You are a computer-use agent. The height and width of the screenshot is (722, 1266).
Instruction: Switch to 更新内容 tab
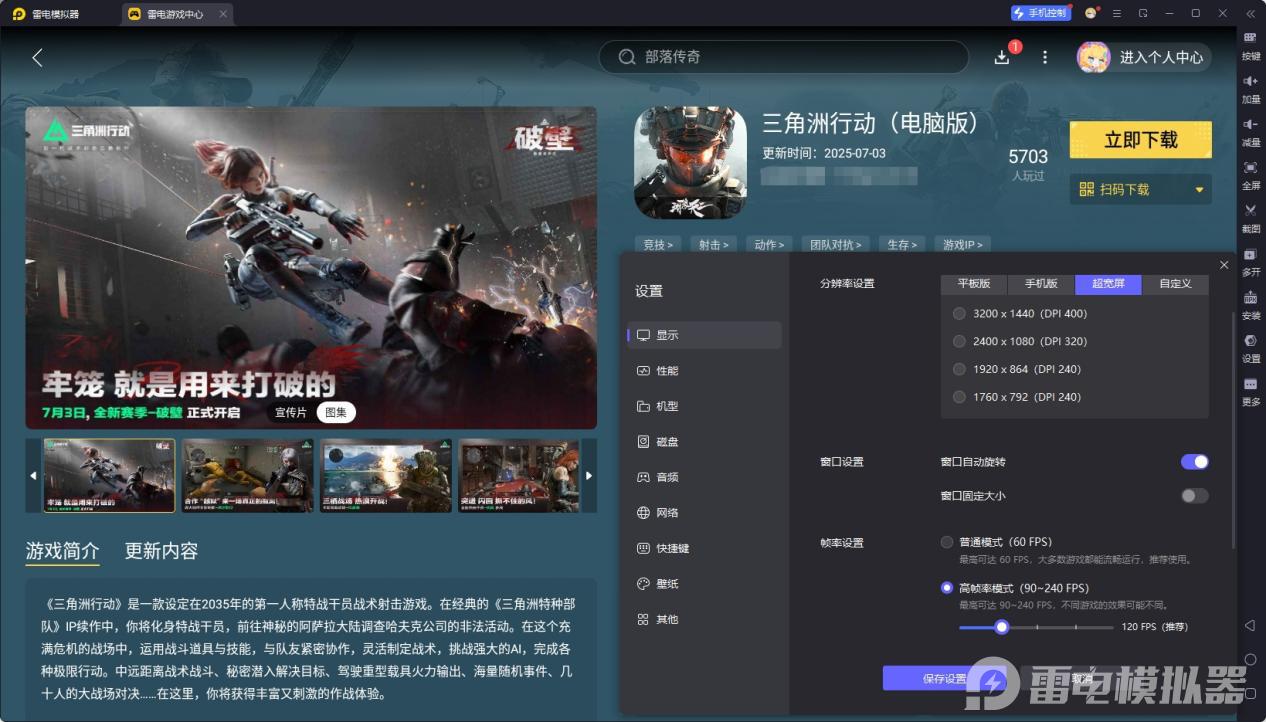tap(161, 551)
